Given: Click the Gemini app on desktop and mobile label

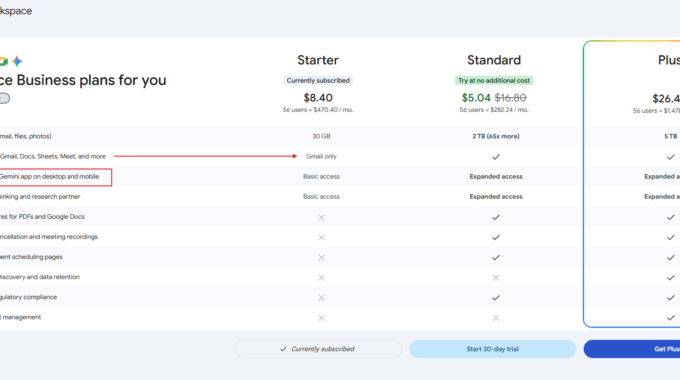Looking at the screenshot, I should coord(49,177).
